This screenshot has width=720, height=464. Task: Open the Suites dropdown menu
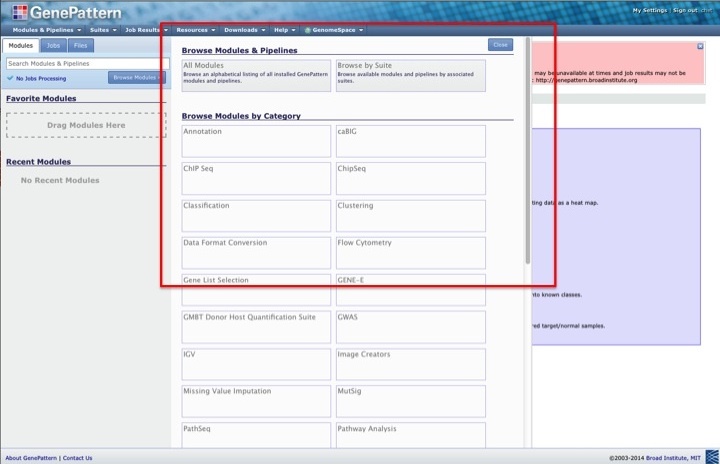[x=103, y=30]
